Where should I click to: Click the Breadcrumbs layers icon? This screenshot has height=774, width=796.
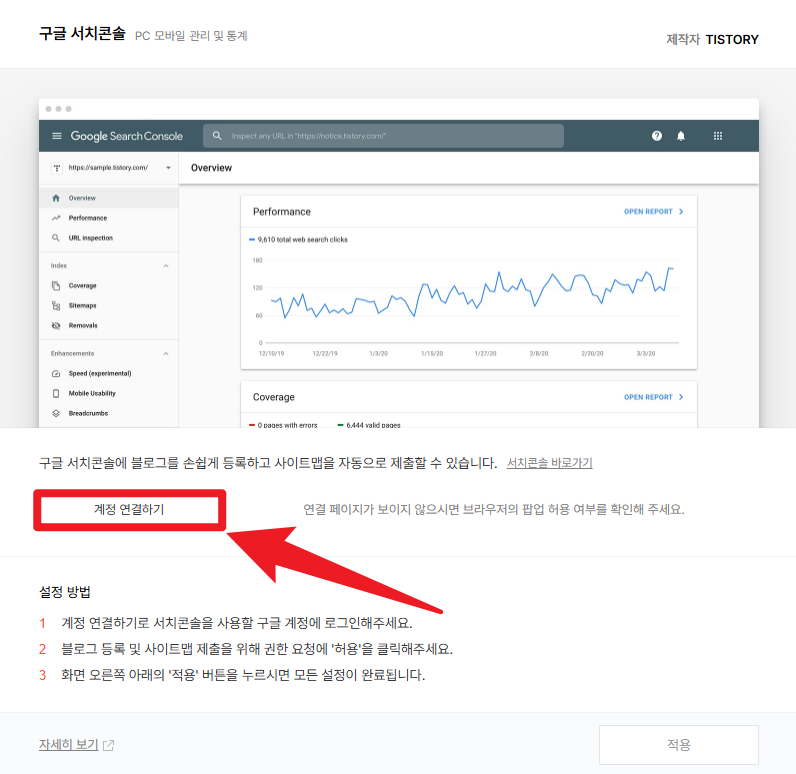(x=56, y=413)
